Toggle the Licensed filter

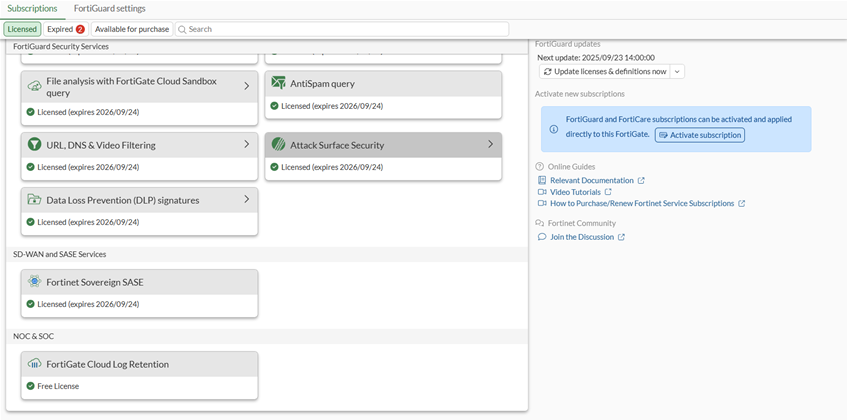(x=22, y=29)
